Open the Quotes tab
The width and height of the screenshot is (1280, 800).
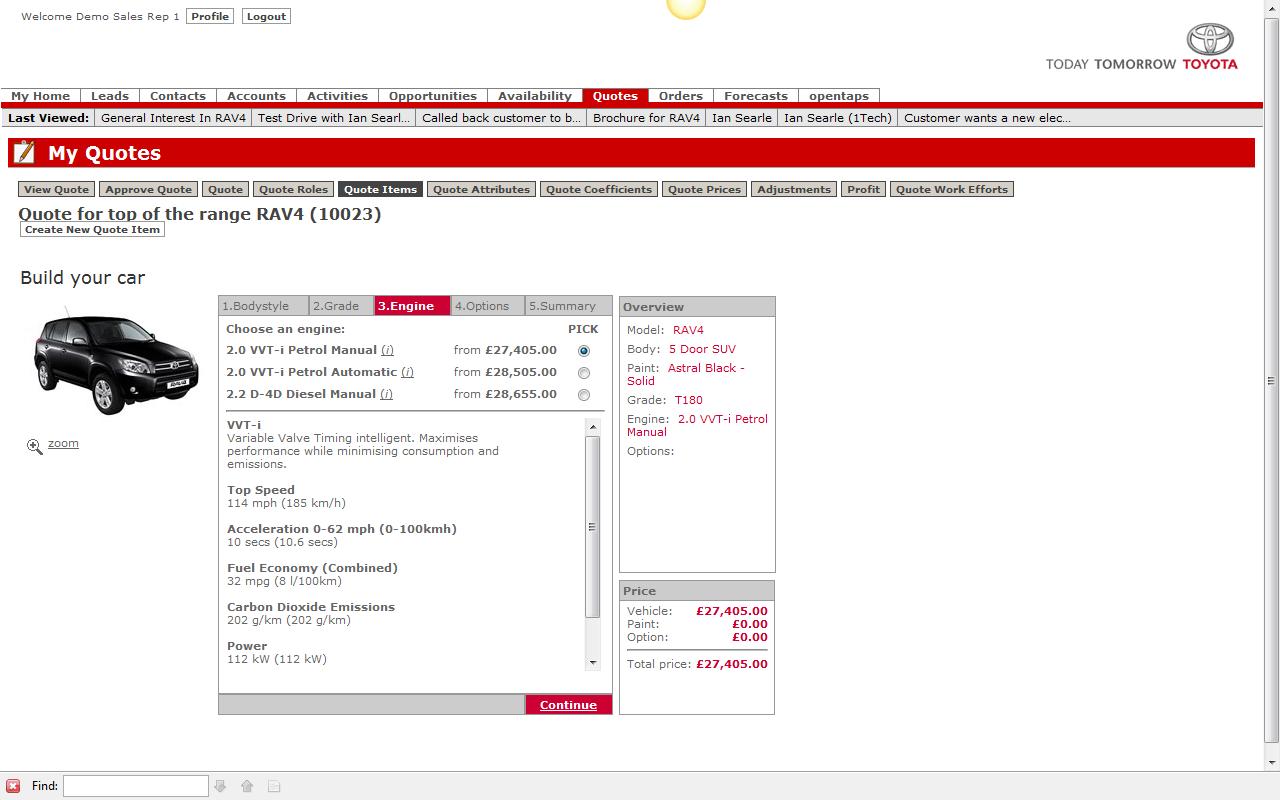(x=615, y=96)
